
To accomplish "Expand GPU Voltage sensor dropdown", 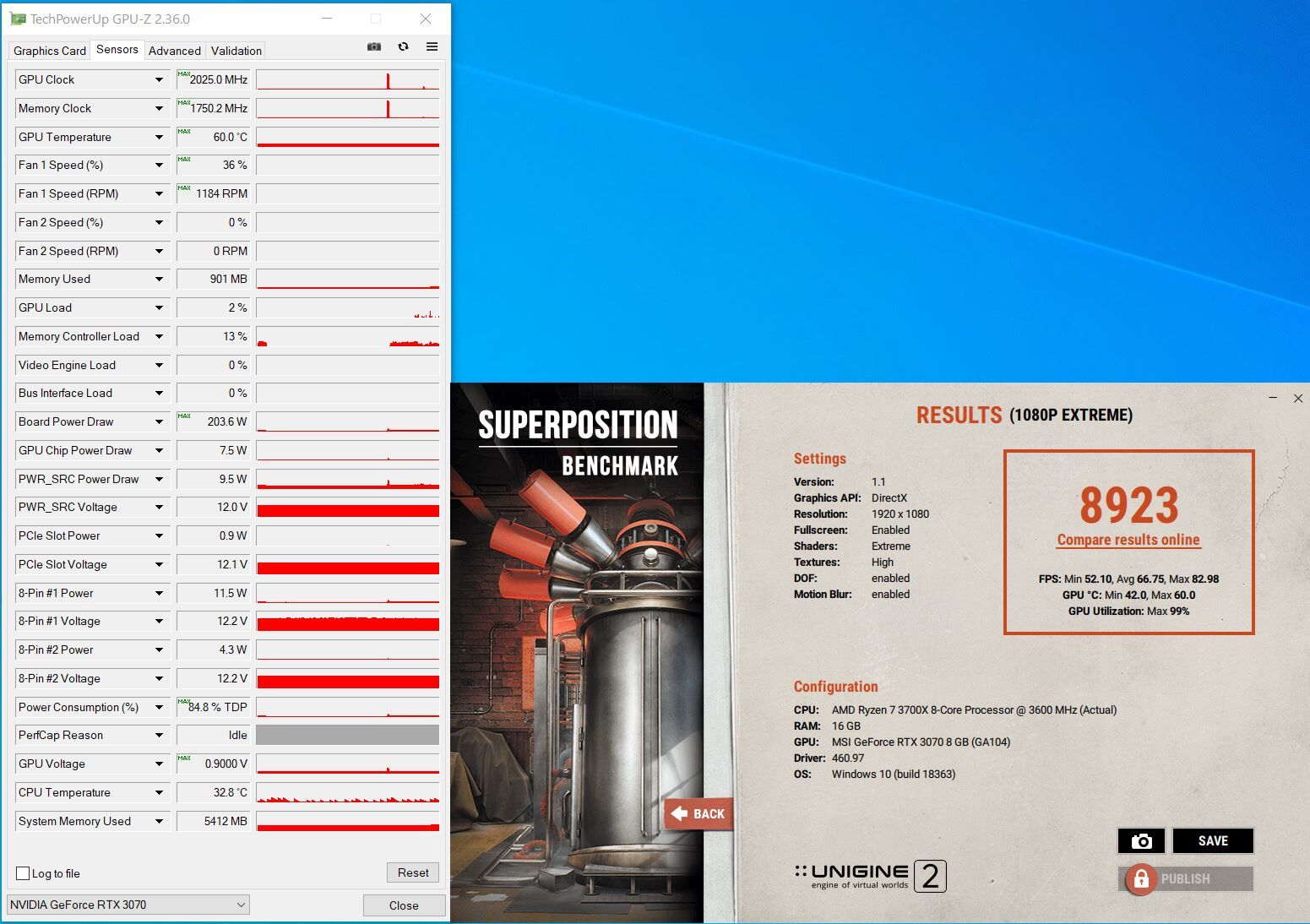I will pos(159,764).
